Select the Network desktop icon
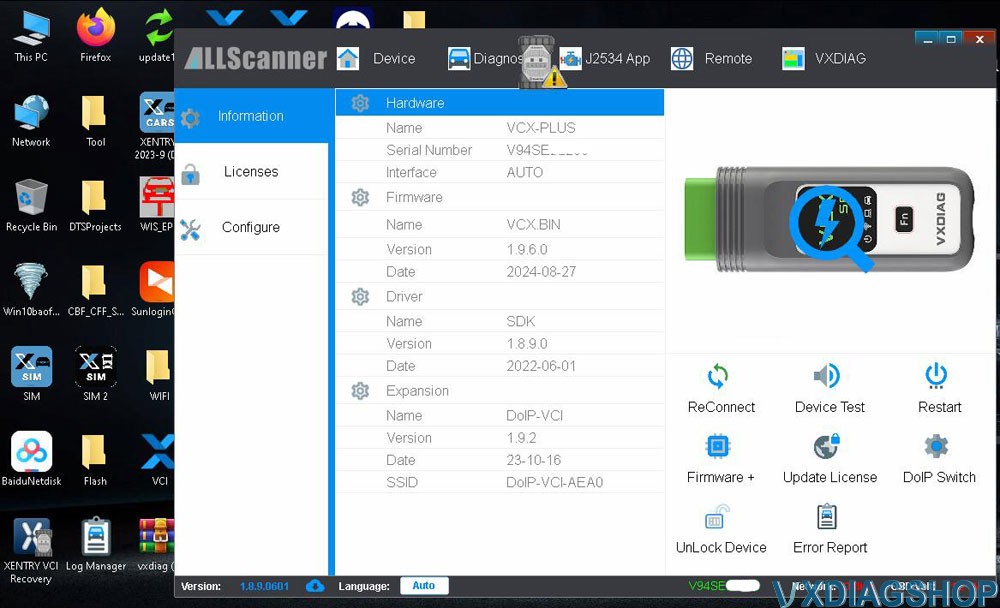This screenshot has width=1000, height=608. coord(31,121)
